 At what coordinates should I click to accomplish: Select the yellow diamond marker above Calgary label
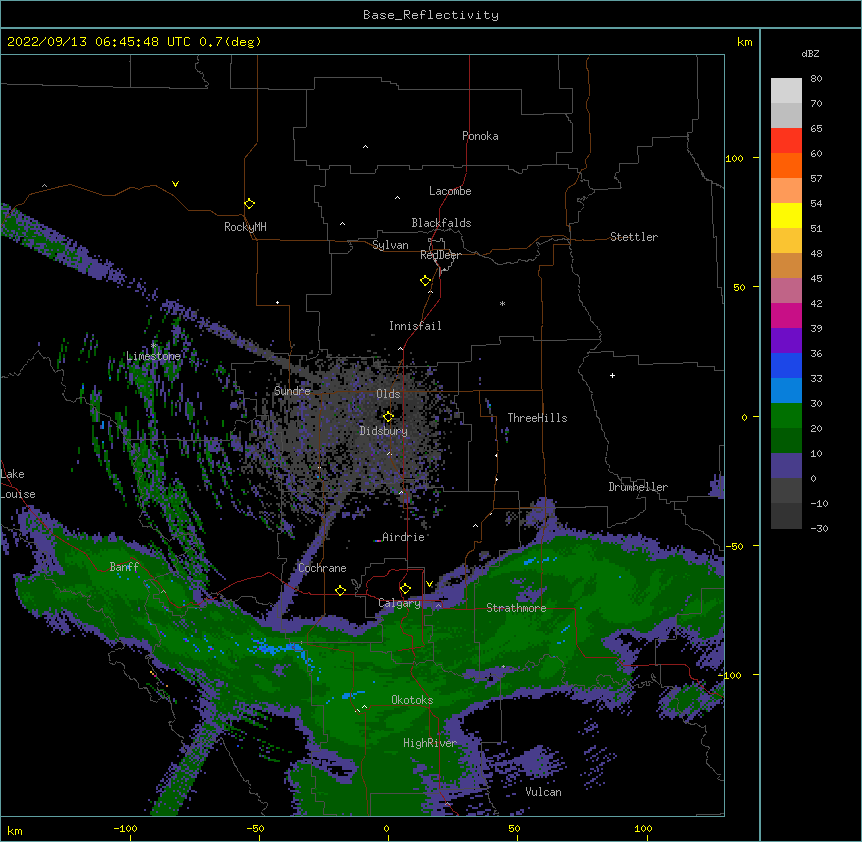tap(405, 589)
